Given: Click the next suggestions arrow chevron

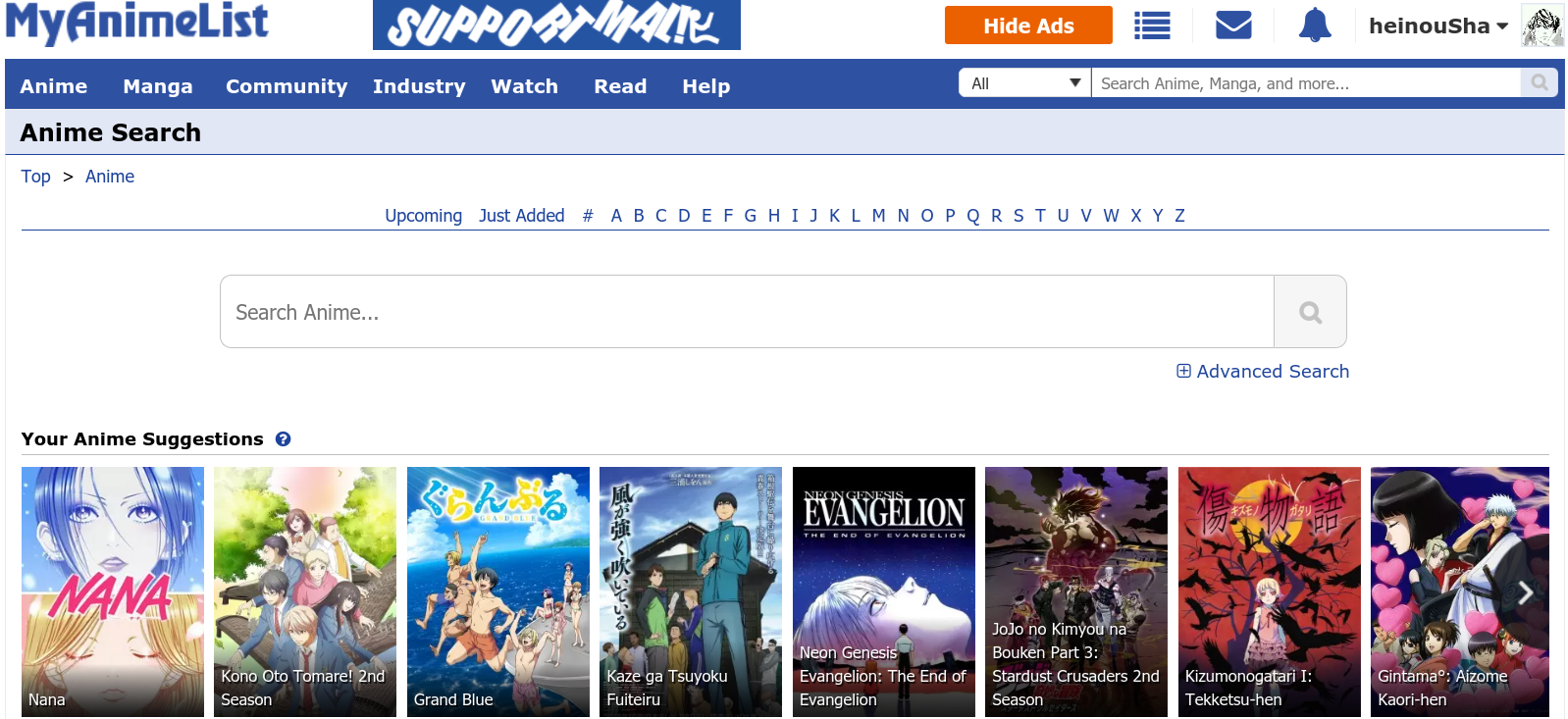Looking at the screenshot, I should coord(1526,592).
